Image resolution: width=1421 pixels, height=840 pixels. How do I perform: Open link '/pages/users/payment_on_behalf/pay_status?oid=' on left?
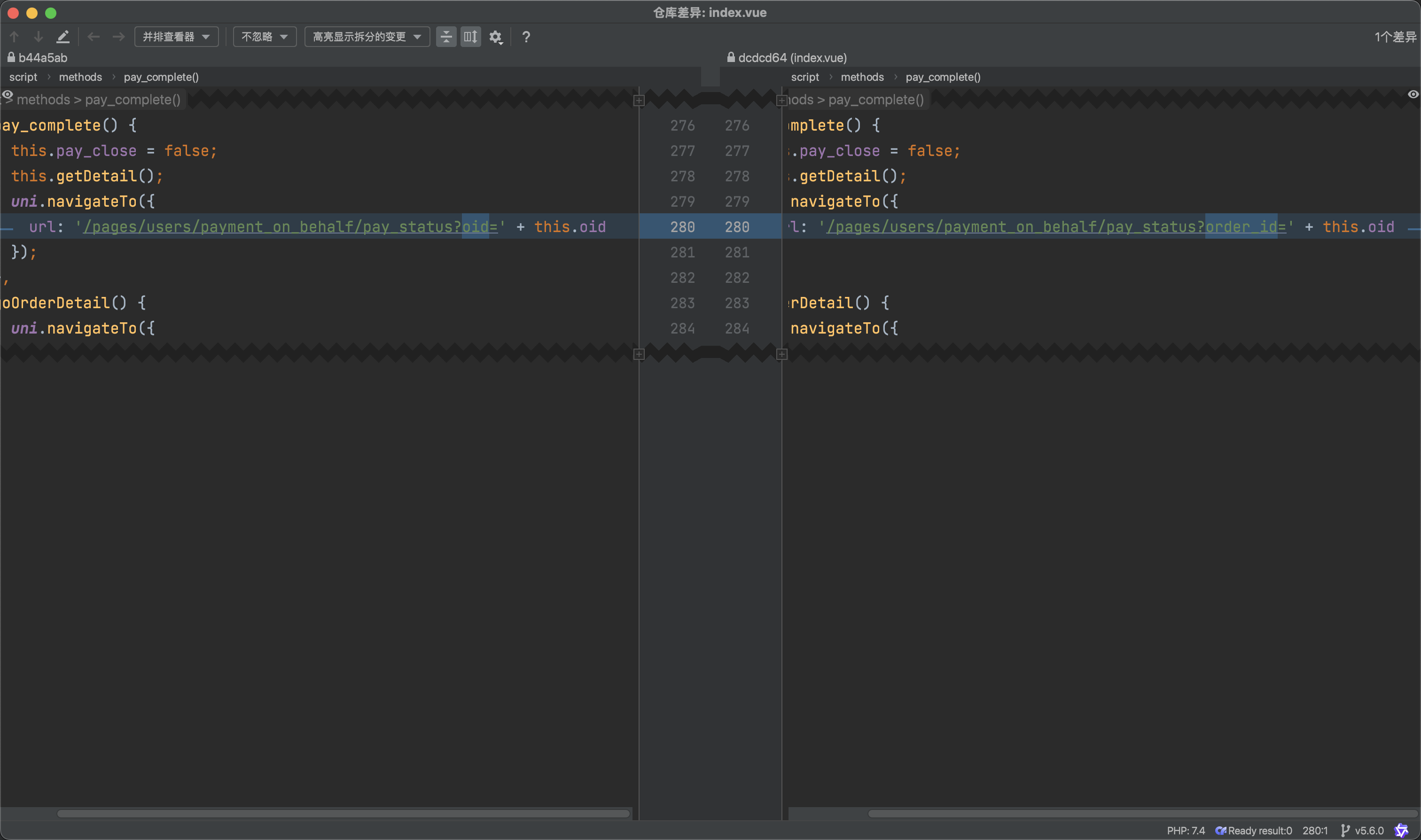coord(290,227)
